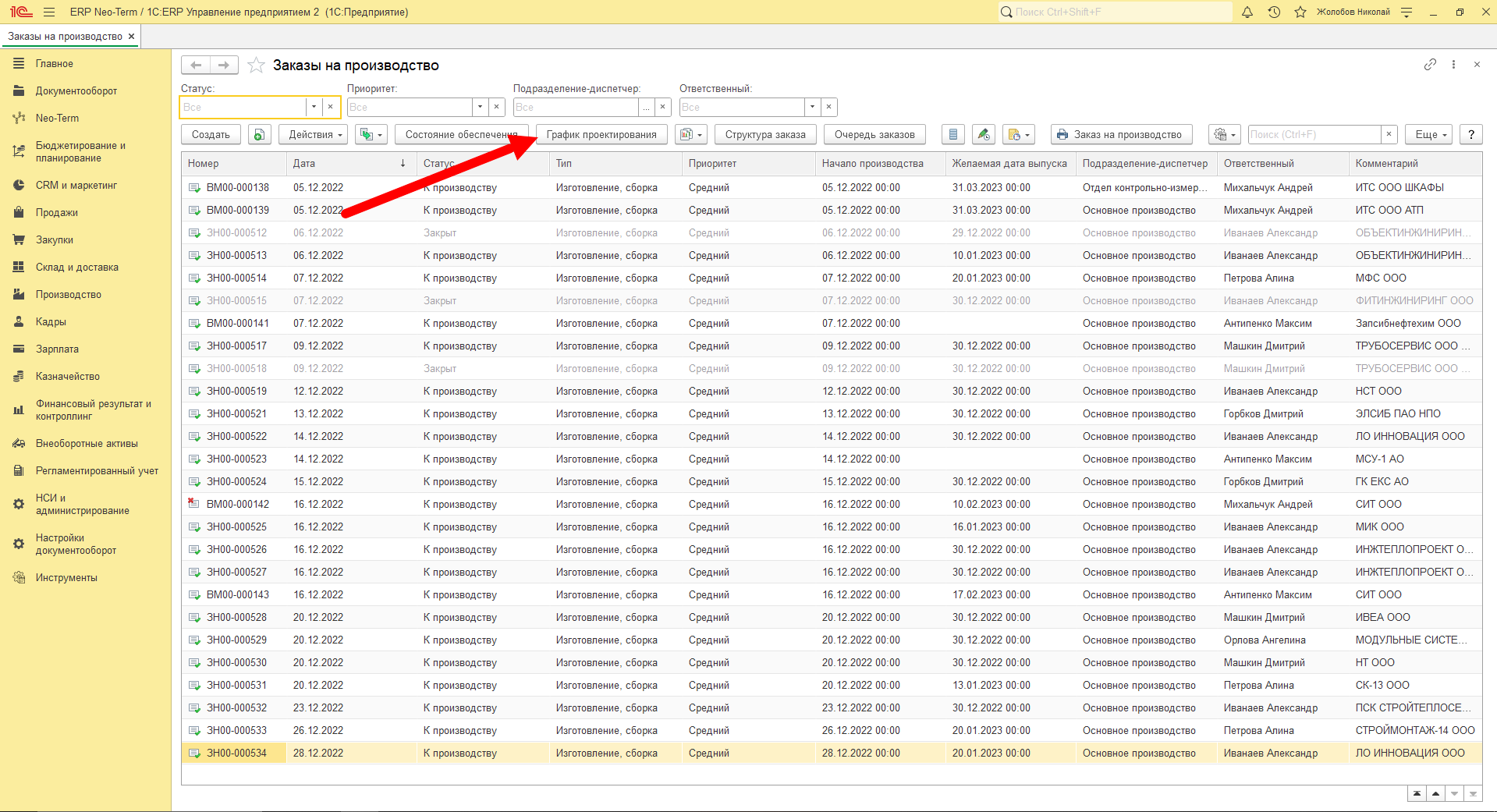Open the Действия dropdown menu
Screen dimensions: 1497x812
tap(315, 135)
